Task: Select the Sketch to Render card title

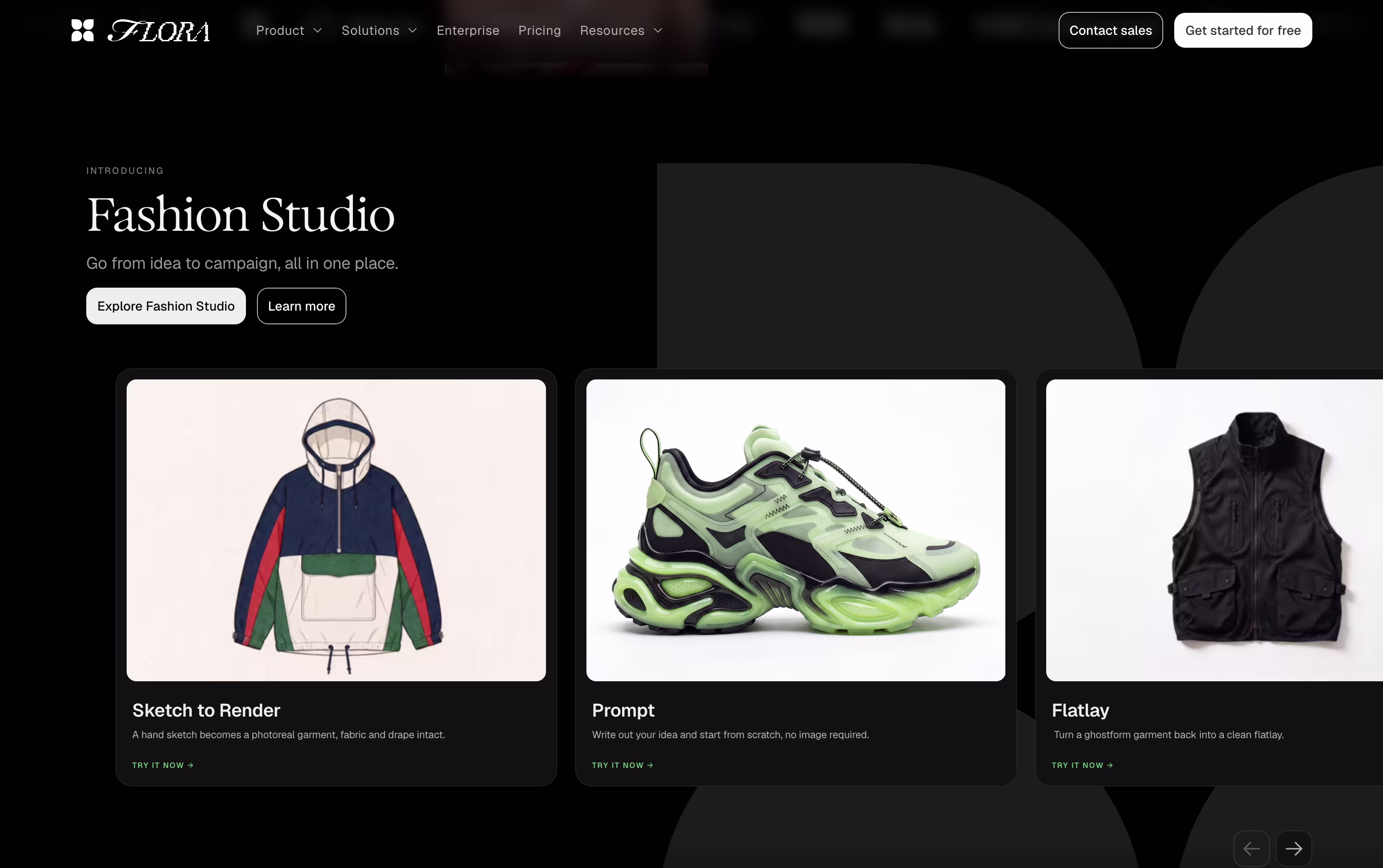Action: pyautogui.click(x=206, y=710)
